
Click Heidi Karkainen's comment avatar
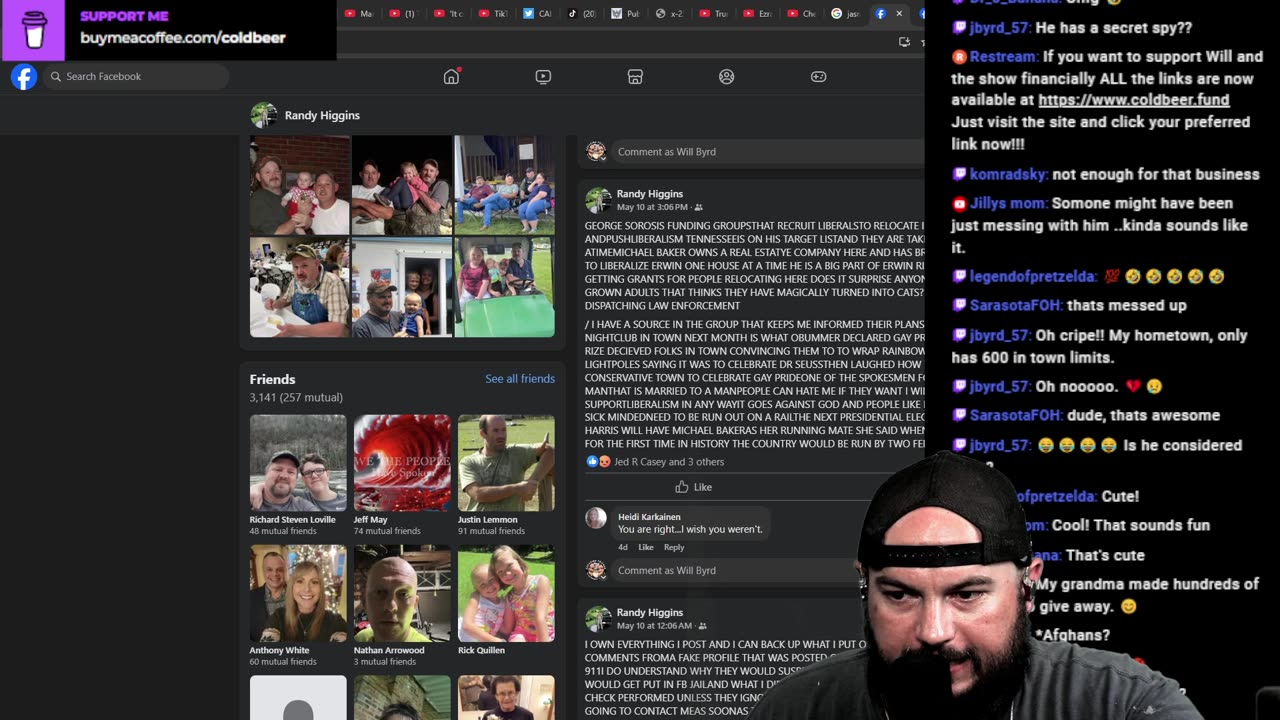[596, 518]
